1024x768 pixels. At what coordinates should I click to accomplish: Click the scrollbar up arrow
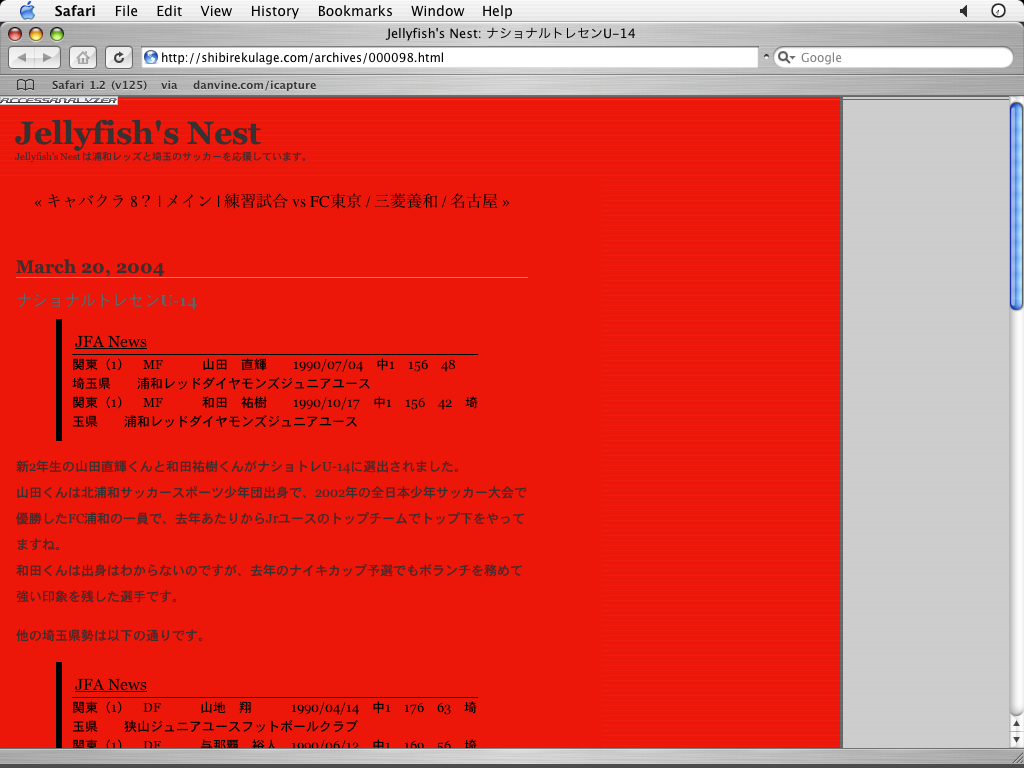pos(1016,723)
